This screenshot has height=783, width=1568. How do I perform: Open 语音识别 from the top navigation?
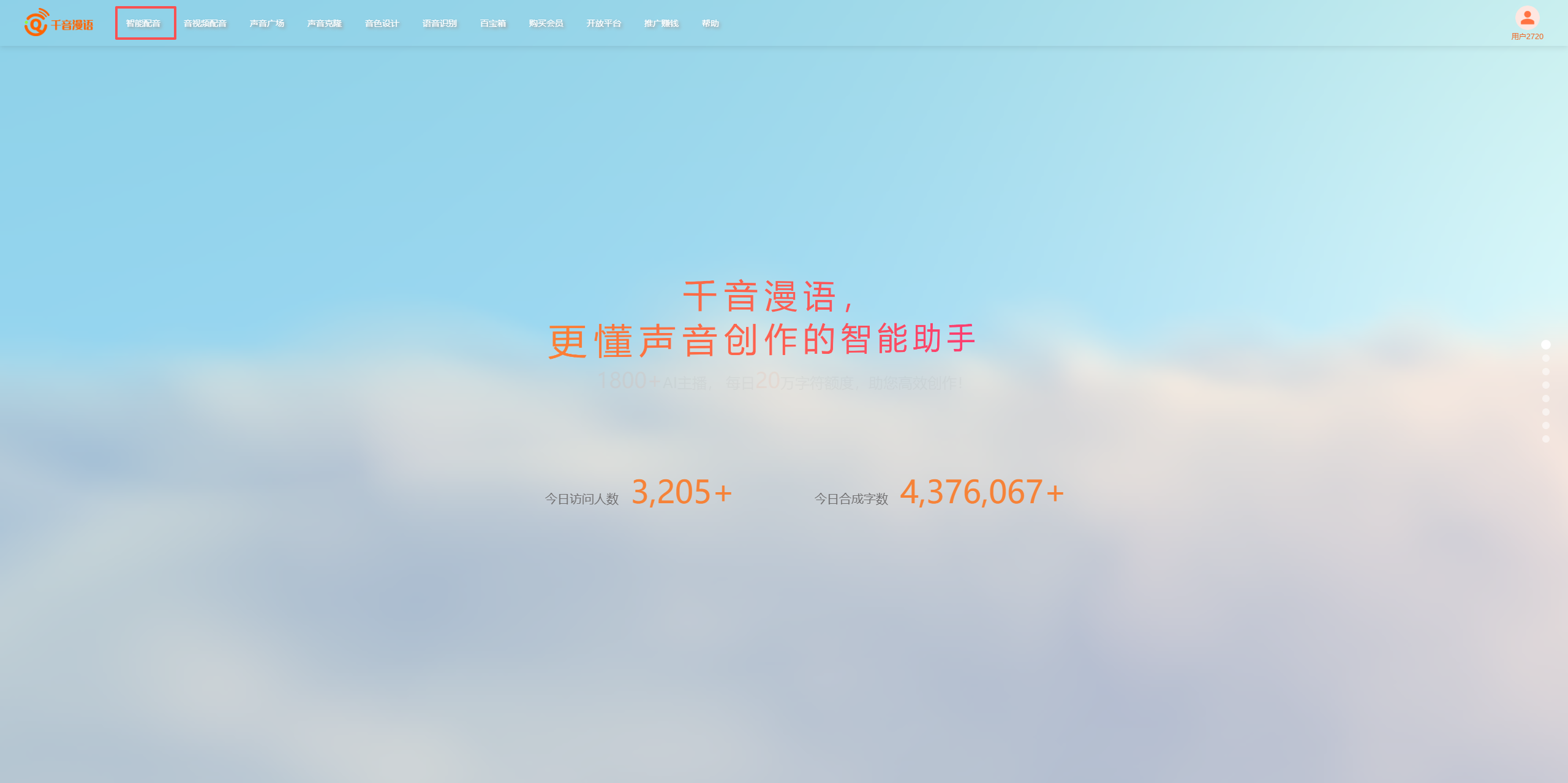coord(440,23)
